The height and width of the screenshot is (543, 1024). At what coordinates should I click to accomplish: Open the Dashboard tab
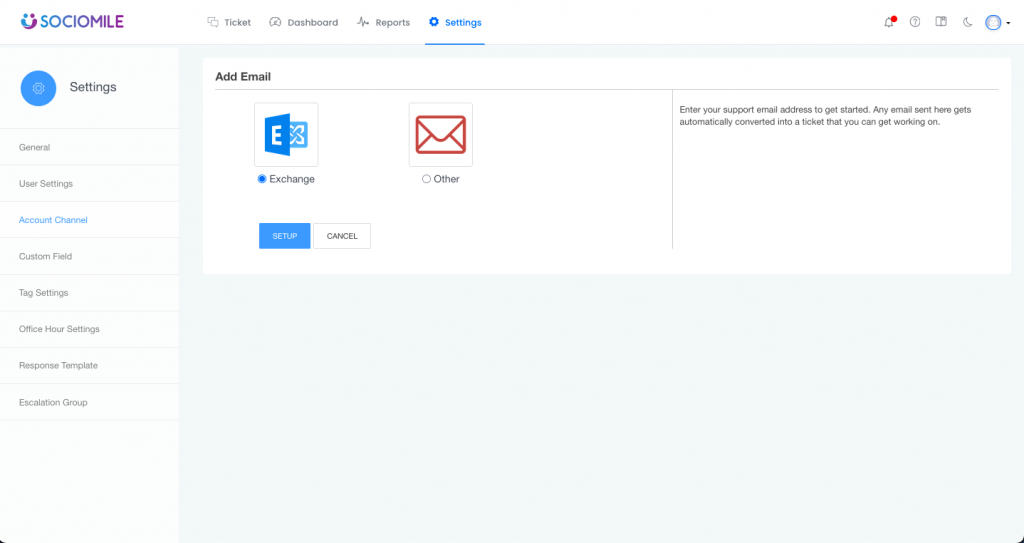tap(304, 22)
